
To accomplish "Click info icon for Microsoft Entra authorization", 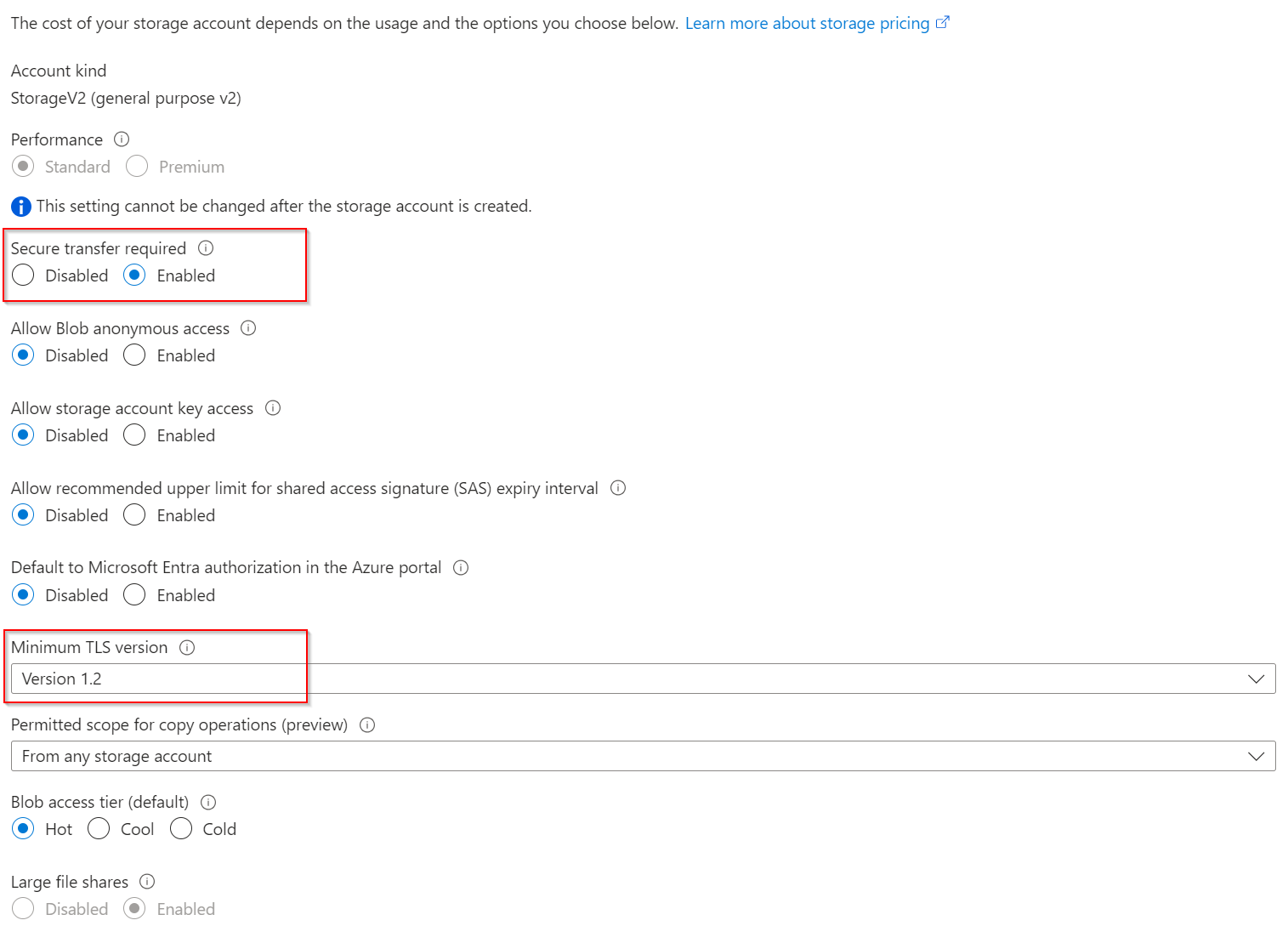I will point(461,568).
